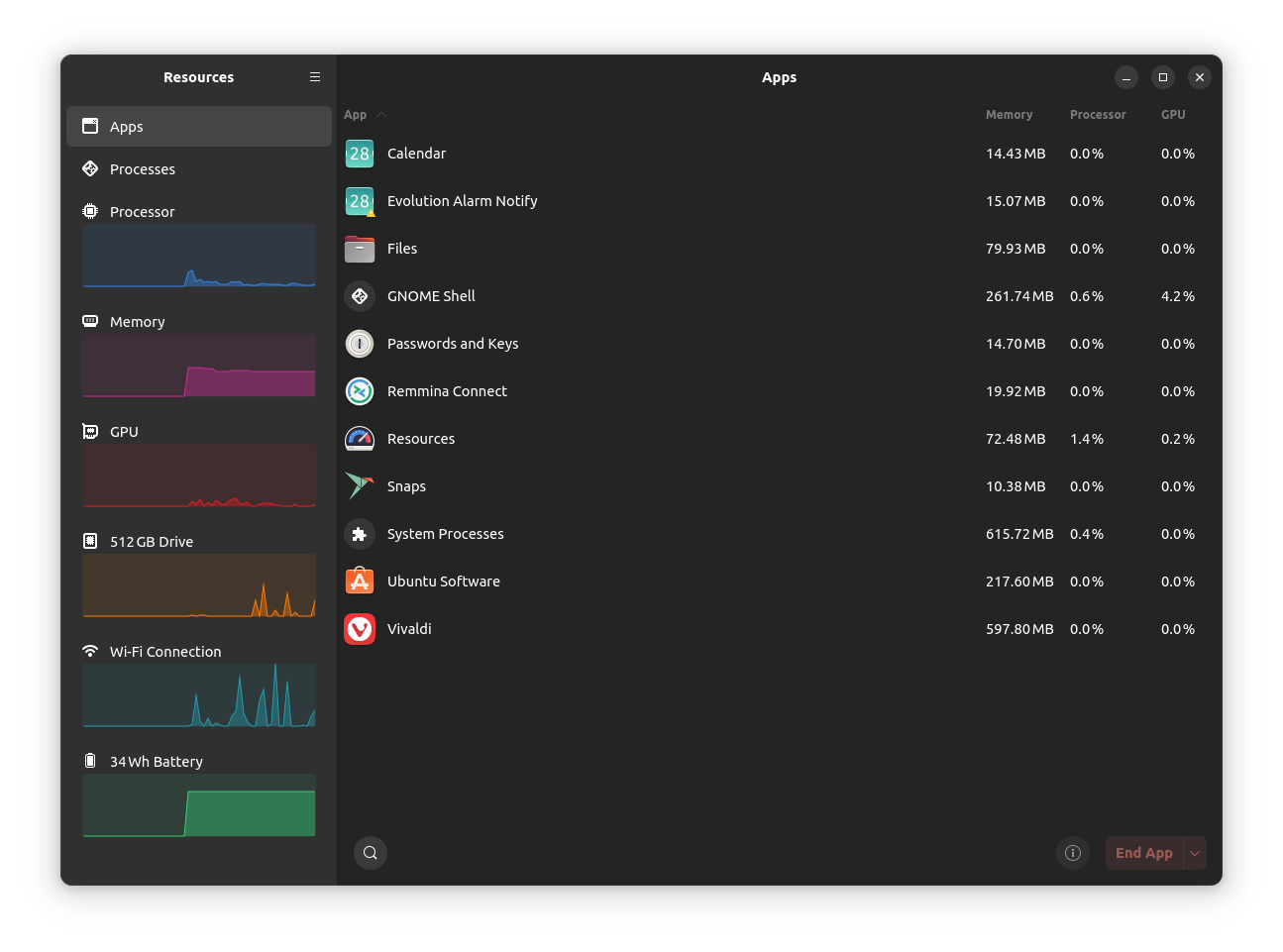Viewport: 1283px width, 952px height.
Task: Click the Remmina Connect icon
Action: [x=359, y=391]
